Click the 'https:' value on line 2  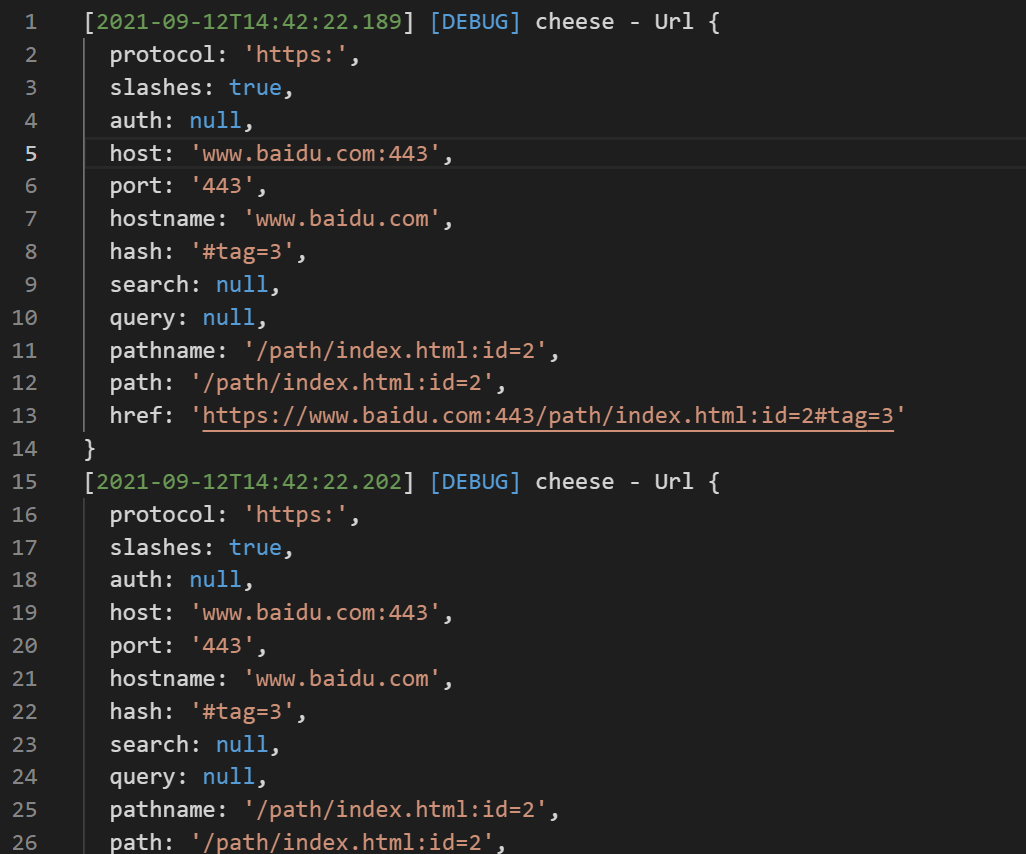(295, 55)
